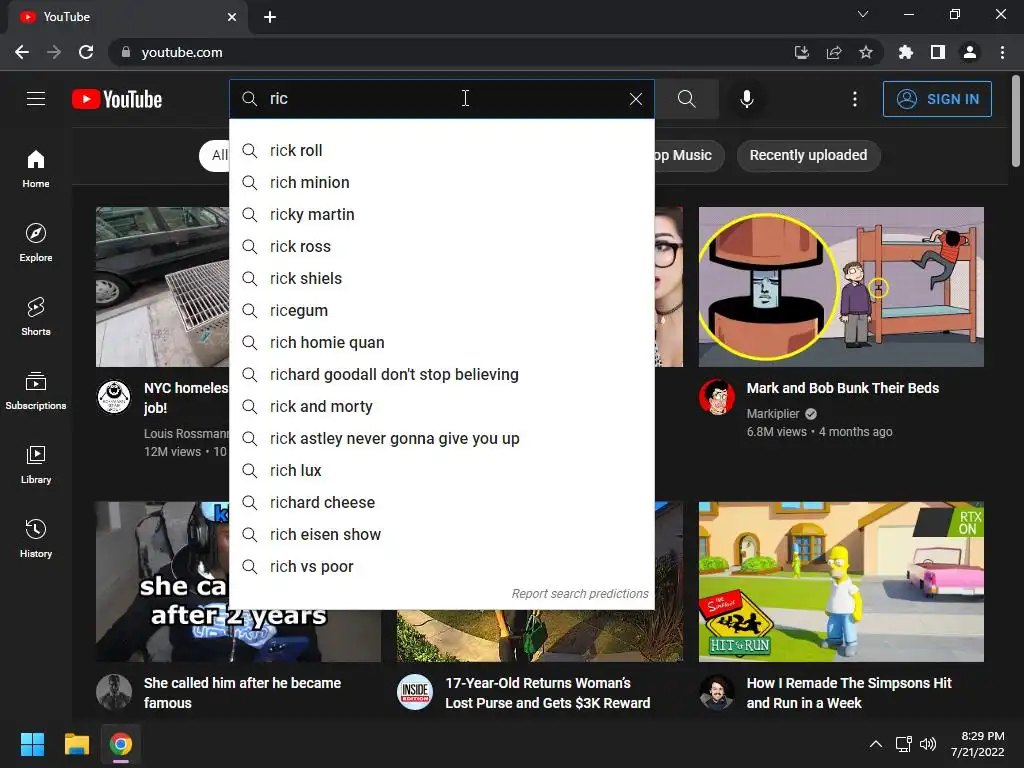Open Explore in the sidebar
Viewport: 1024px width, 768px height.
[36, 242]
